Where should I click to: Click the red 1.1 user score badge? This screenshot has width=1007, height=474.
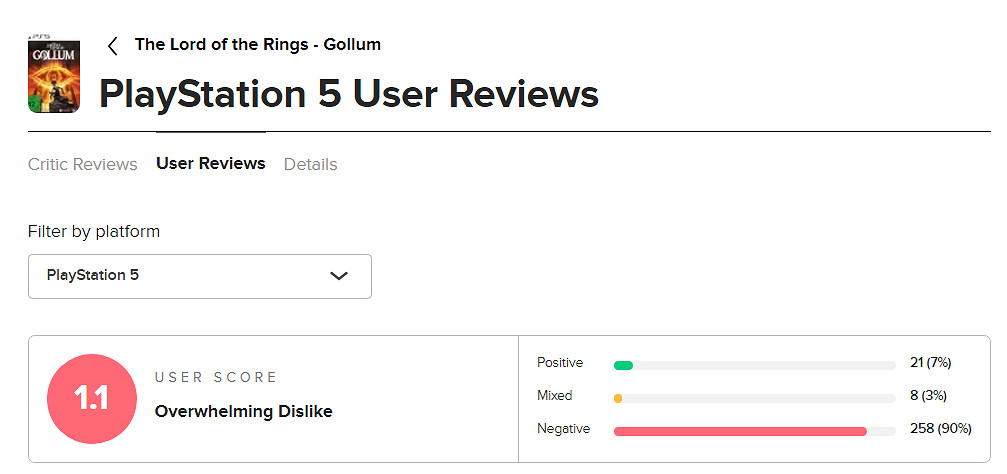[x=91, y=399]
